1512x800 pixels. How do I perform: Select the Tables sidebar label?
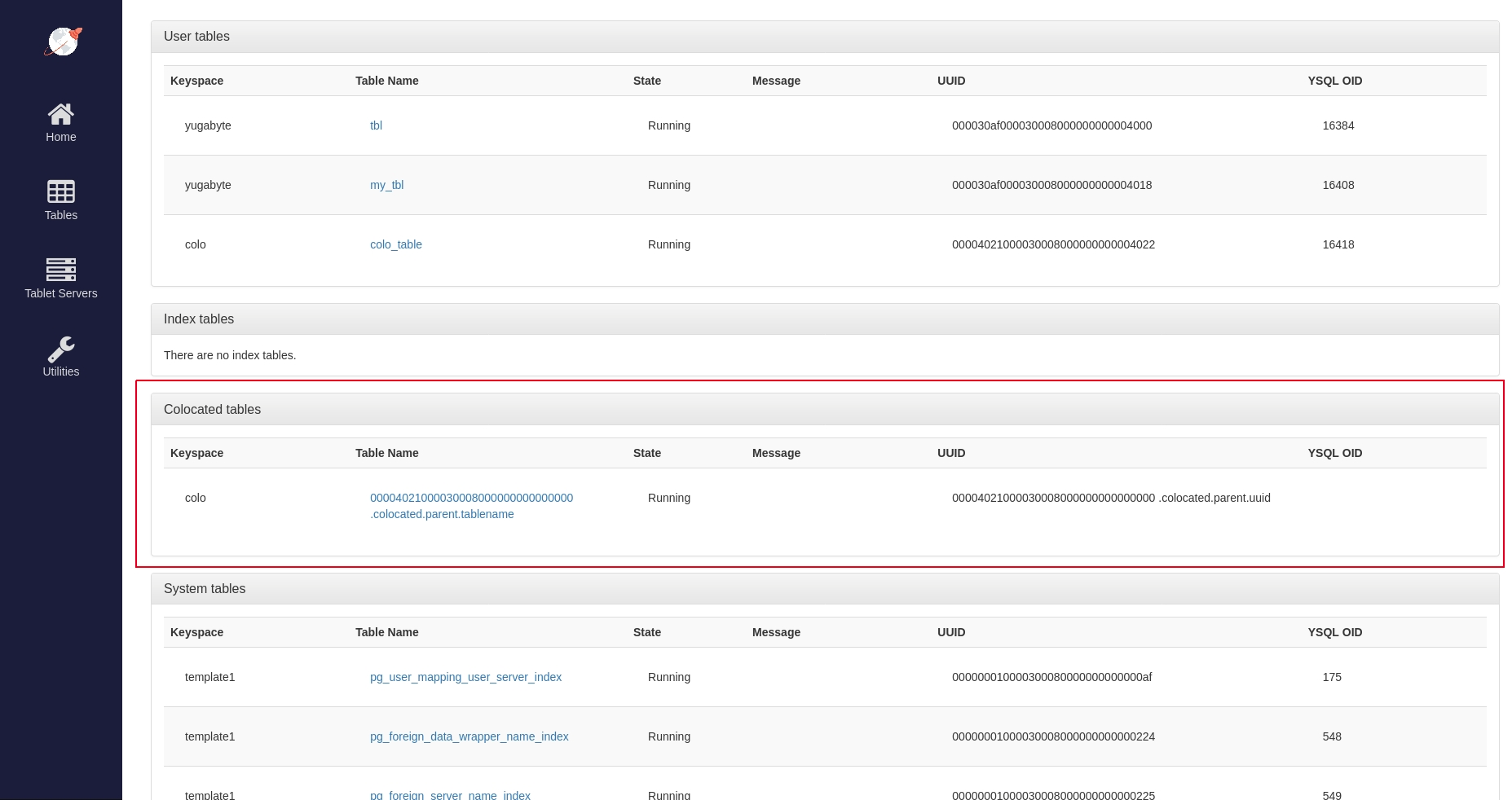(61, 215)
